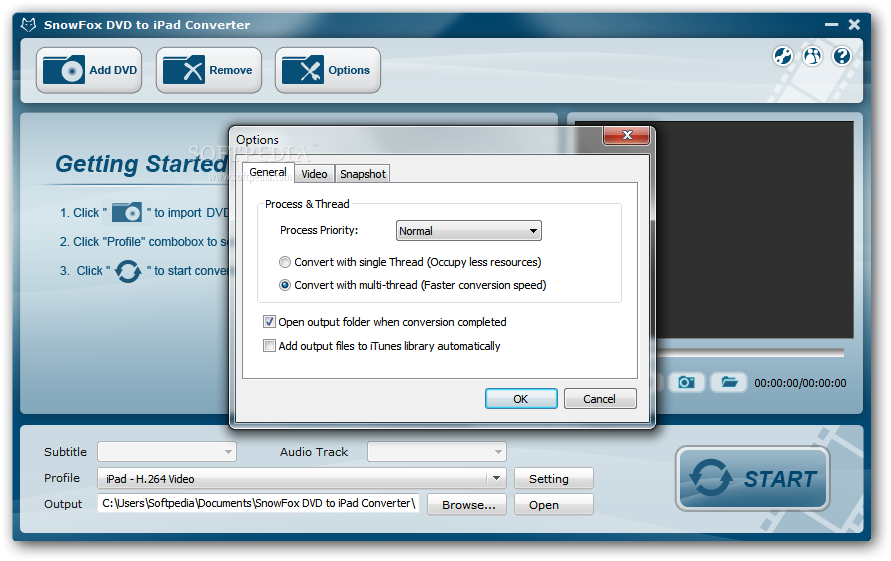This screenshot has height=561, width=891.
Task: Click the Options dialog title
Action: 257,139
